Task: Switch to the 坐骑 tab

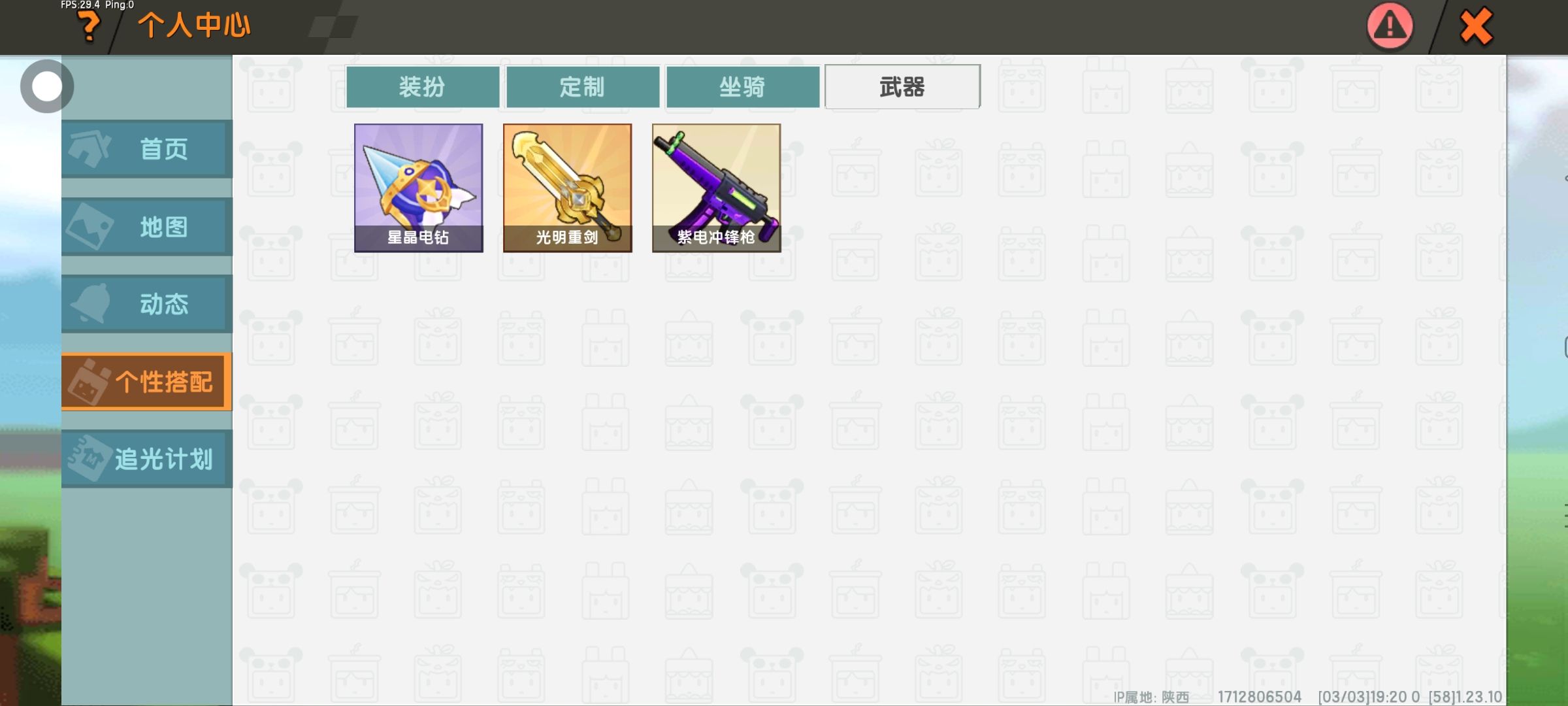Action: (743, 87)
